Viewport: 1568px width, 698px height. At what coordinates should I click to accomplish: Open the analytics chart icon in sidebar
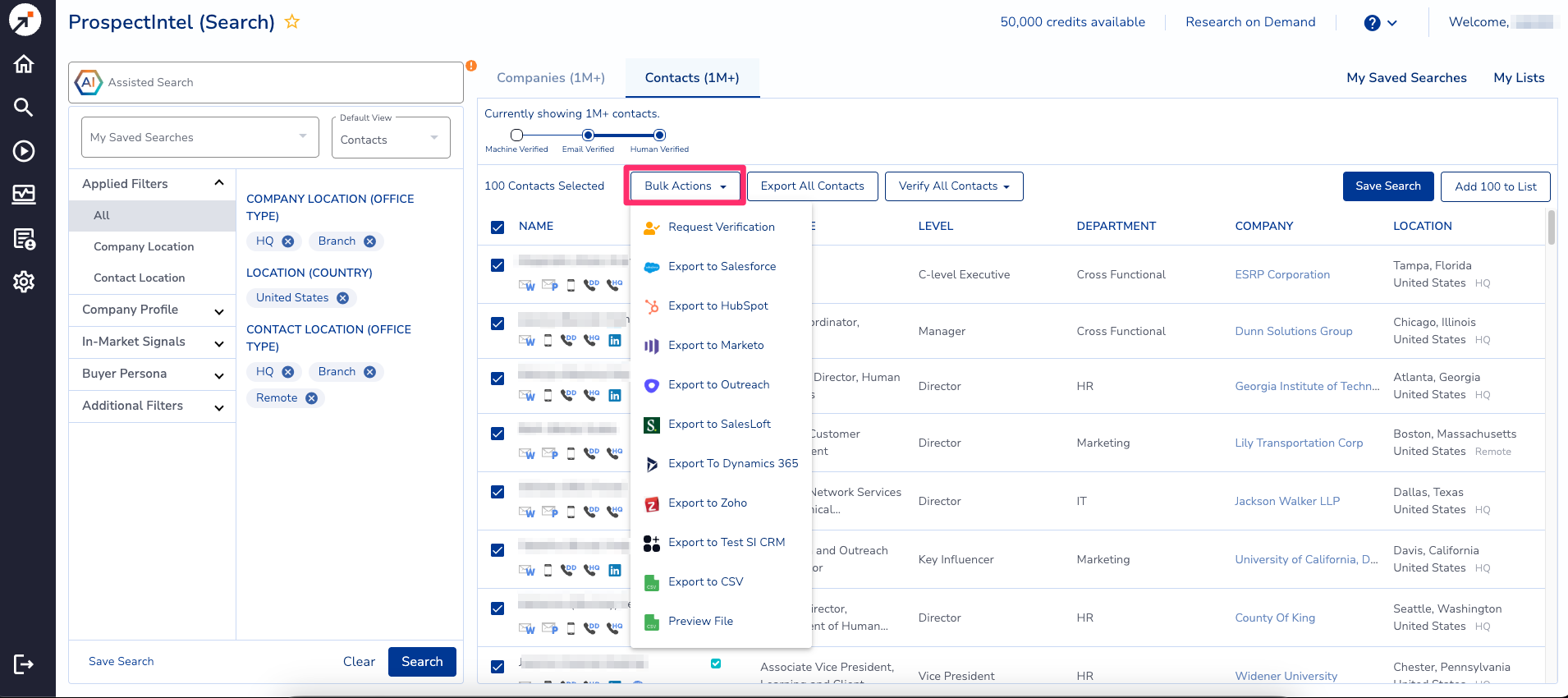click(24, 194)
